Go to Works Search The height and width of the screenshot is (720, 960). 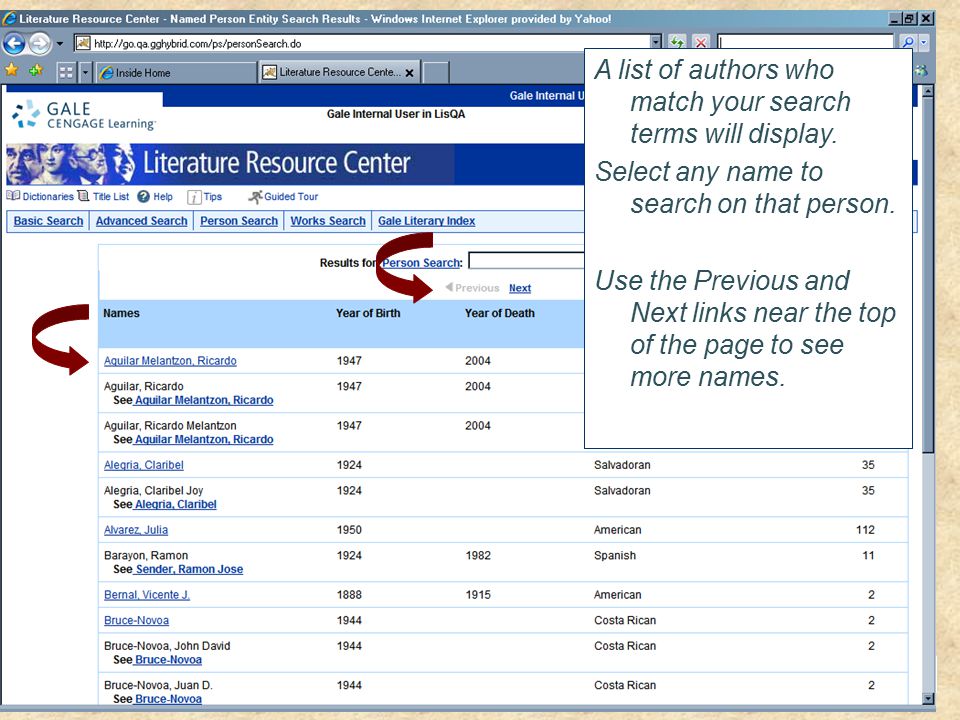[328, 221]
